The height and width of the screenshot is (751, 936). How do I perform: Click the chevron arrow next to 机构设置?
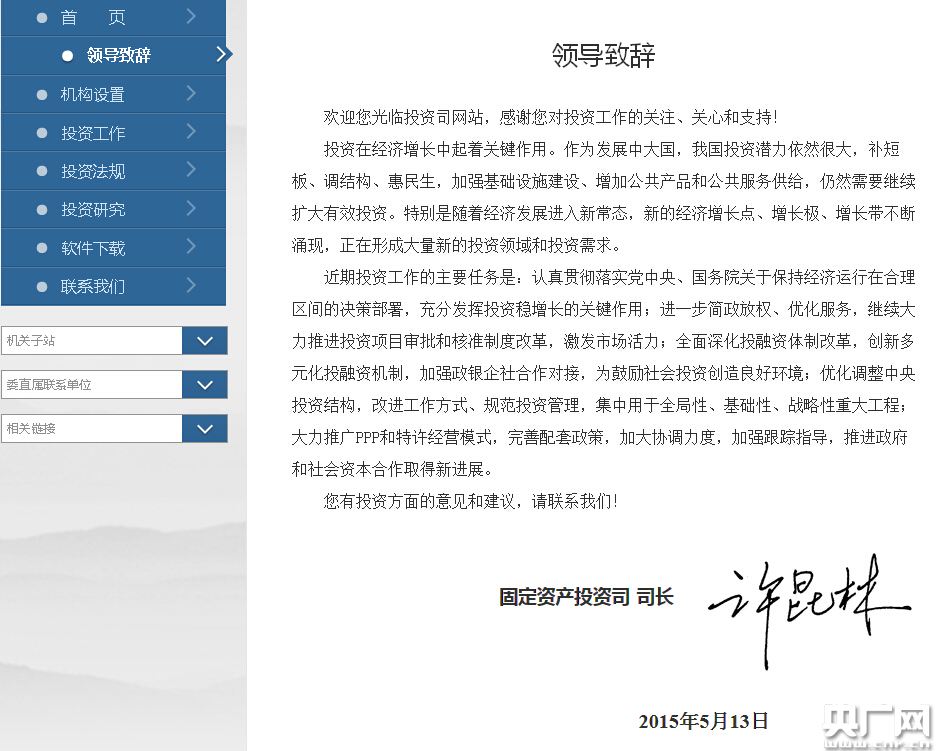pyautogui.click(x=191, y=94)
